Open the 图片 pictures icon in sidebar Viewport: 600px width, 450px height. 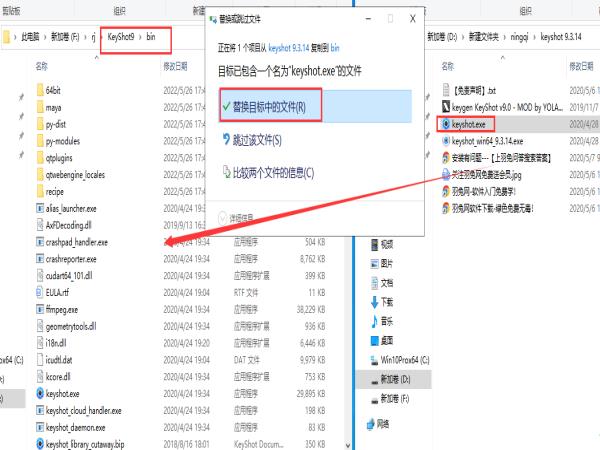coord(375,263)
